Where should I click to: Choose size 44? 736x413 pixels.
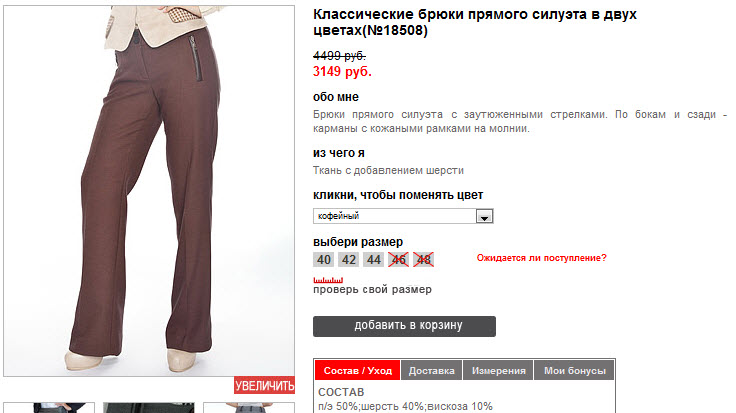[x=373, y=260]
